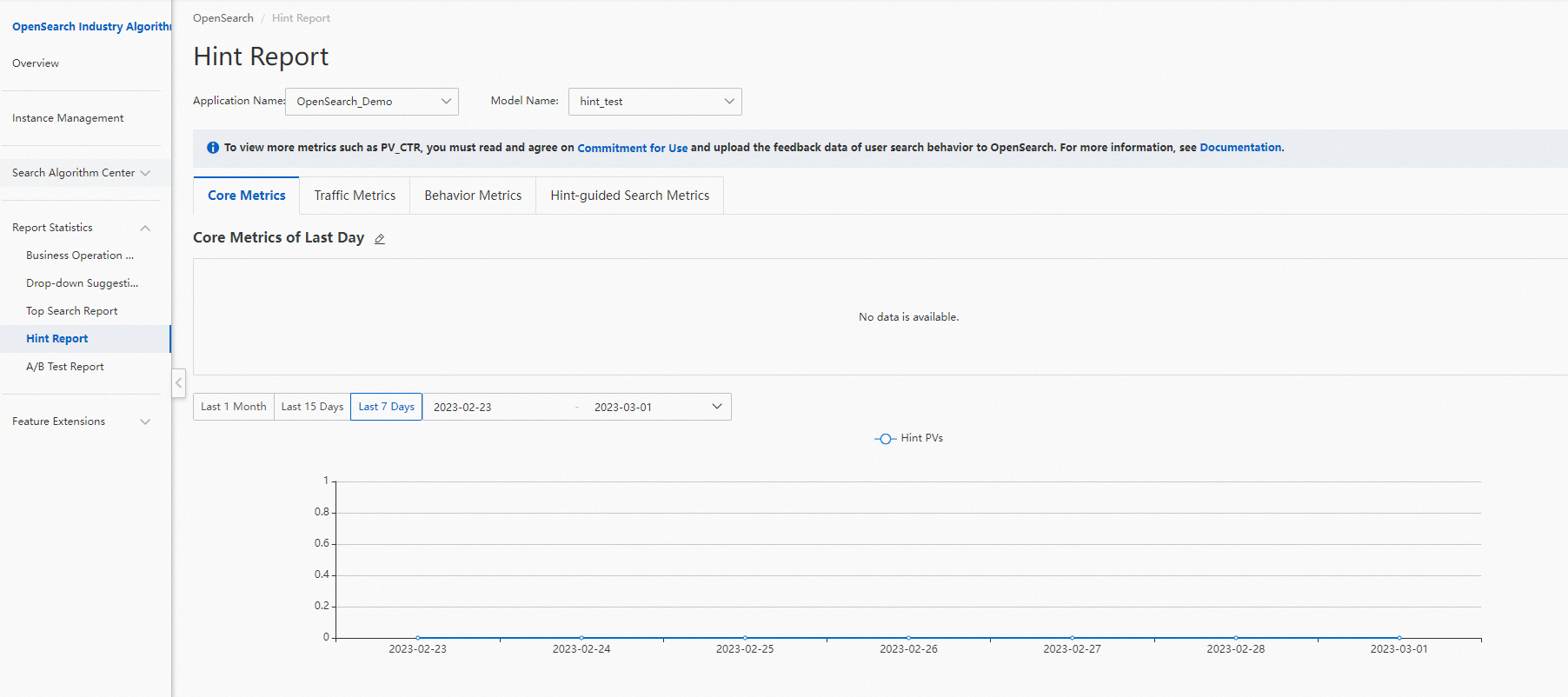The height and width of the screenshot is (697, 1568).
Task: Click the edit pencil icon beside Core Metrics of Last Day
Action: coord(380,239)
